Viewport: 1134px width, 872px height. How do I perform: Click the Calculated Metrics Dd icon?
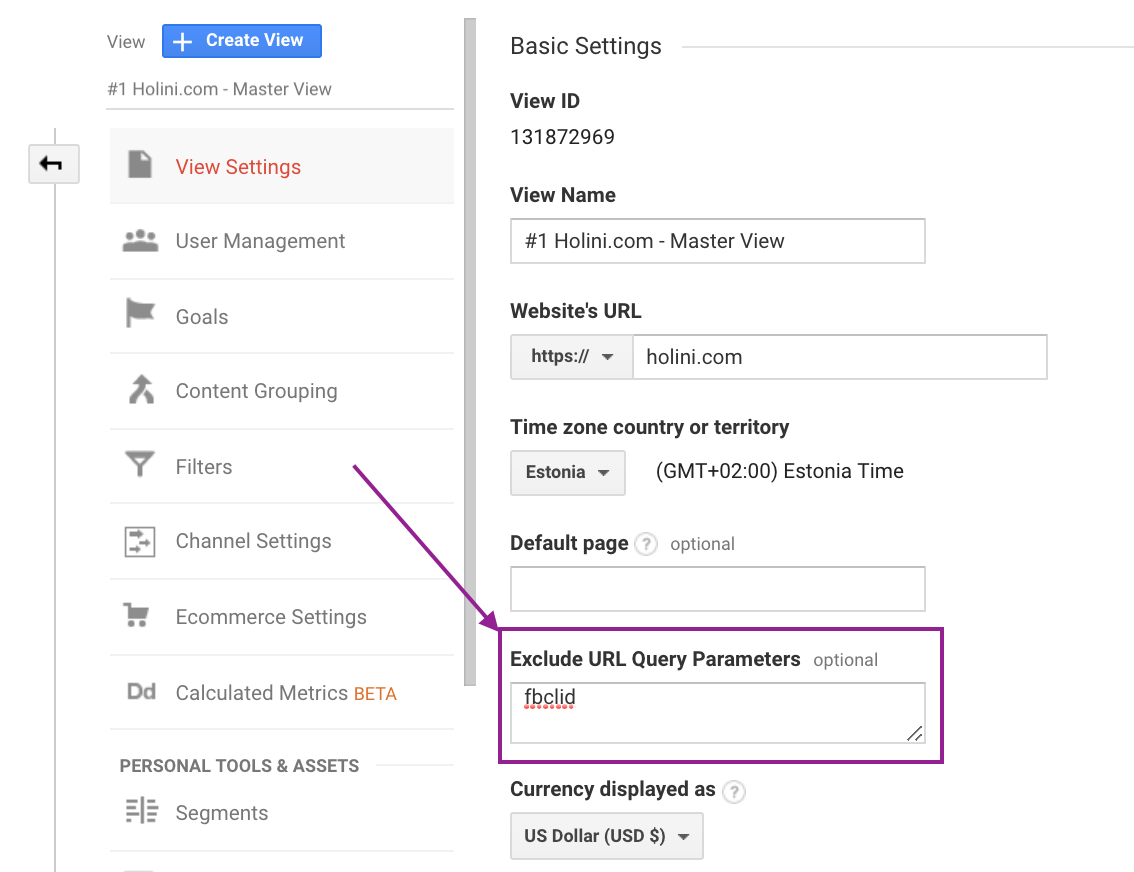pyautogui.click(x=141, y=692)
